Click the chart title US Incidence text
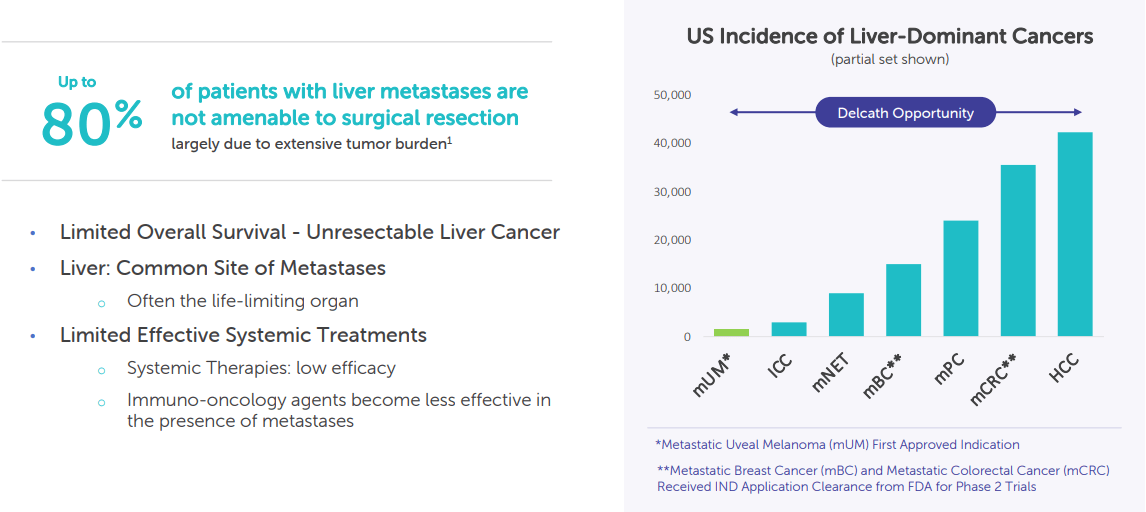The image size is (1146, 512). (x=889, y=37)
